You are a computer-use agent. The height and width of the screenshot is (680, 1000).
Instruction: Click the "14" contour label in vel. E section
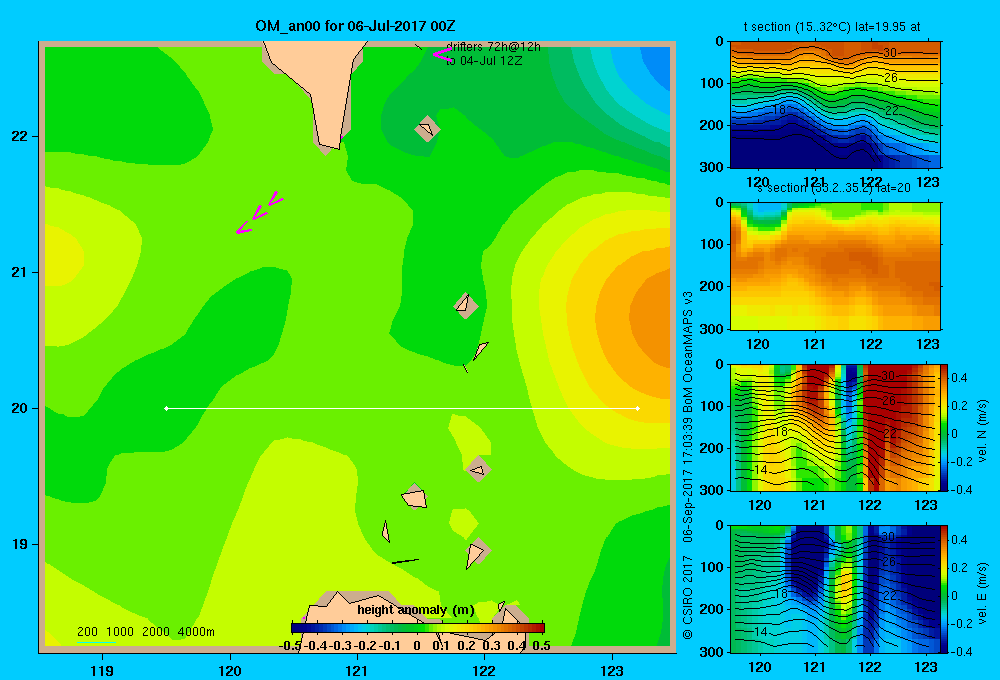point(760,632)
